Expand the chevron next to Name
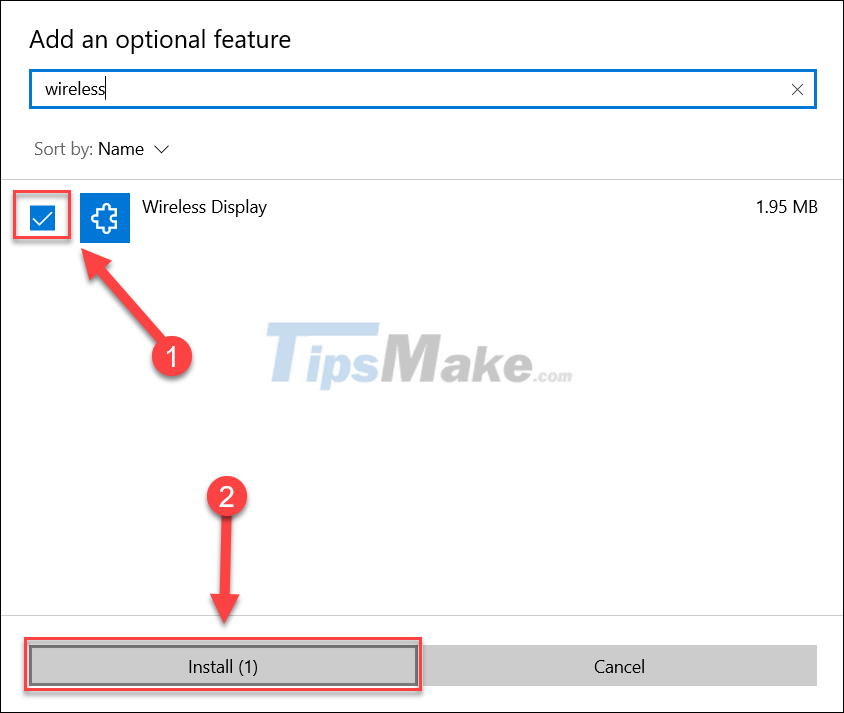This screenshot has height=713, width=844. (x=161, y=149)
